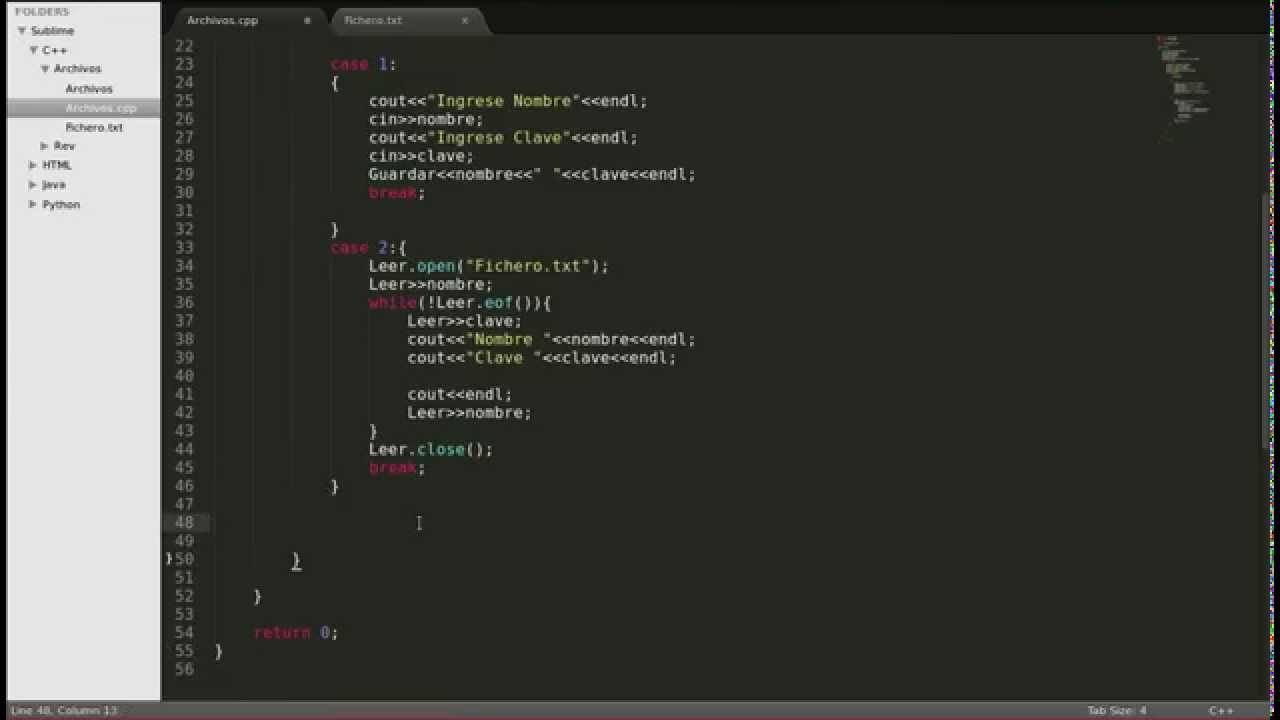
Task: Click the Line 48, Column 13 status
Action: (x=64, y=710)
